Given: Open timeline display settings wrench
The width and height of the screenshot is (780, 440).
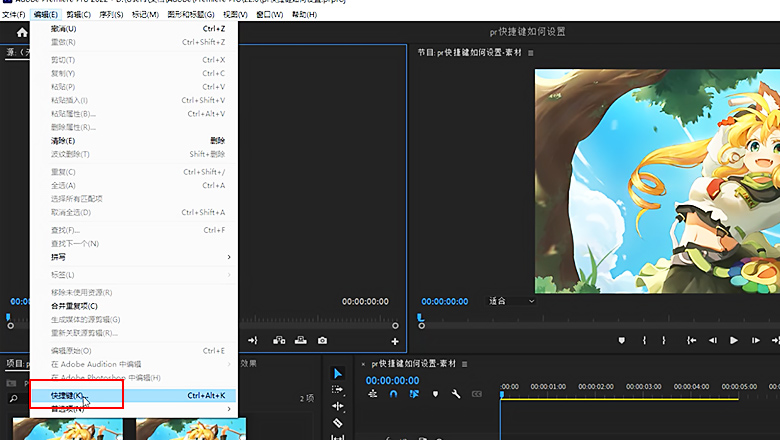Looking at the screenshot, I should pyautogui.click(x=456, y=394).
